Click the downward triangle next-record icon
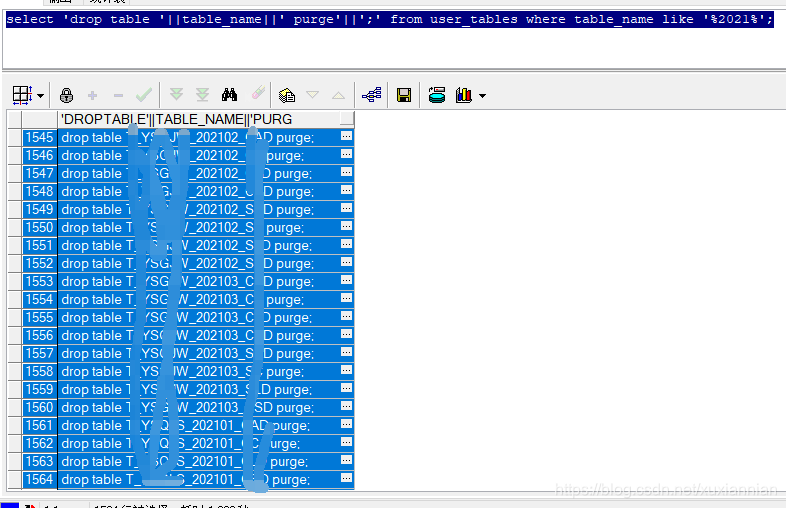The image size is (786, 508). click(x=312, y=95)
